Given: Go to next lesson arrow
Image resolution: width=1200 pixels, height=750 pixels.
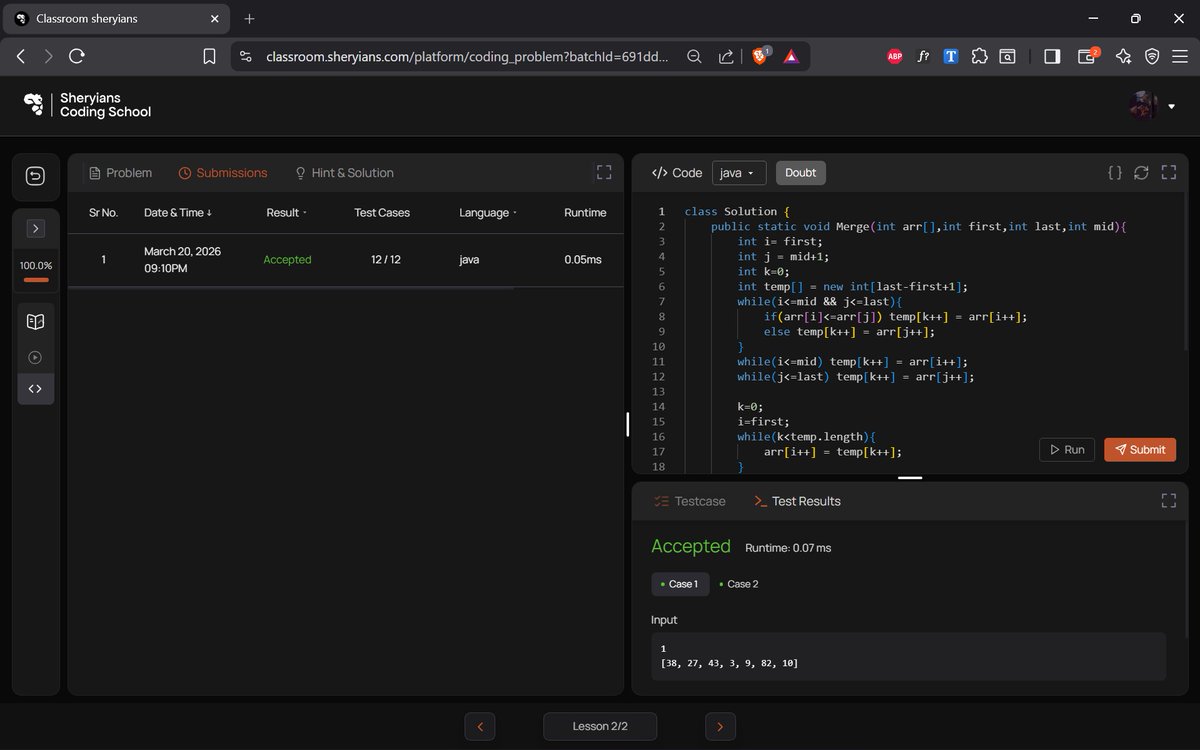Looking at the screenshot, I should (x=720, y=727).
